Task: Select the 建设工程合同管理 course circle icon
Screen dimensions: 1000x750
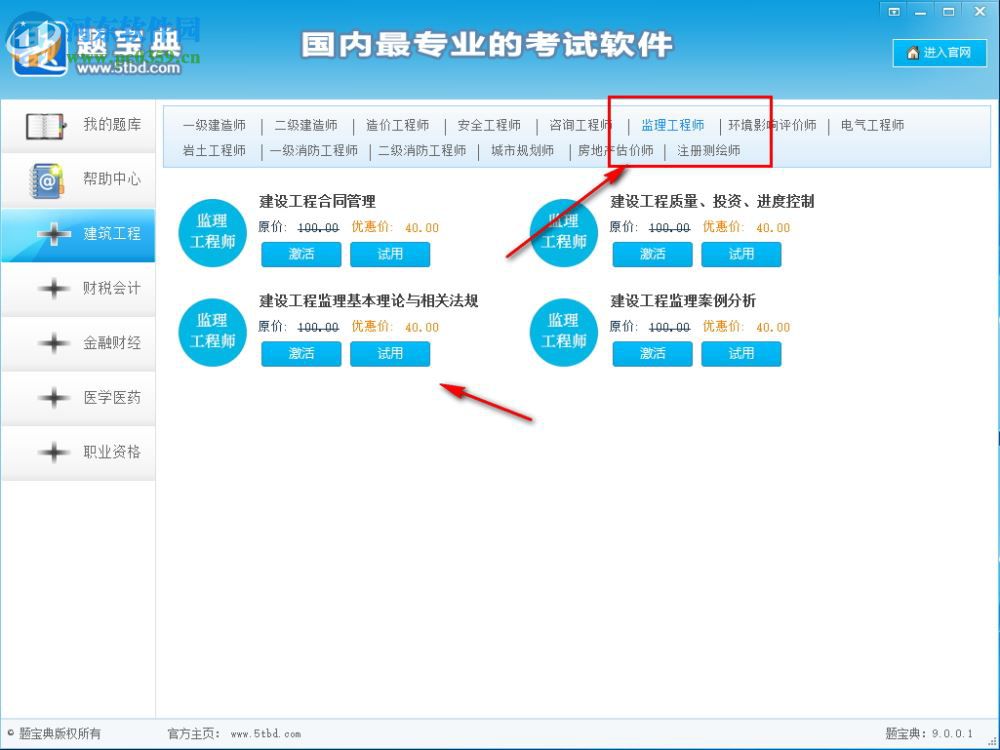Action: click(x=211, y=233)
